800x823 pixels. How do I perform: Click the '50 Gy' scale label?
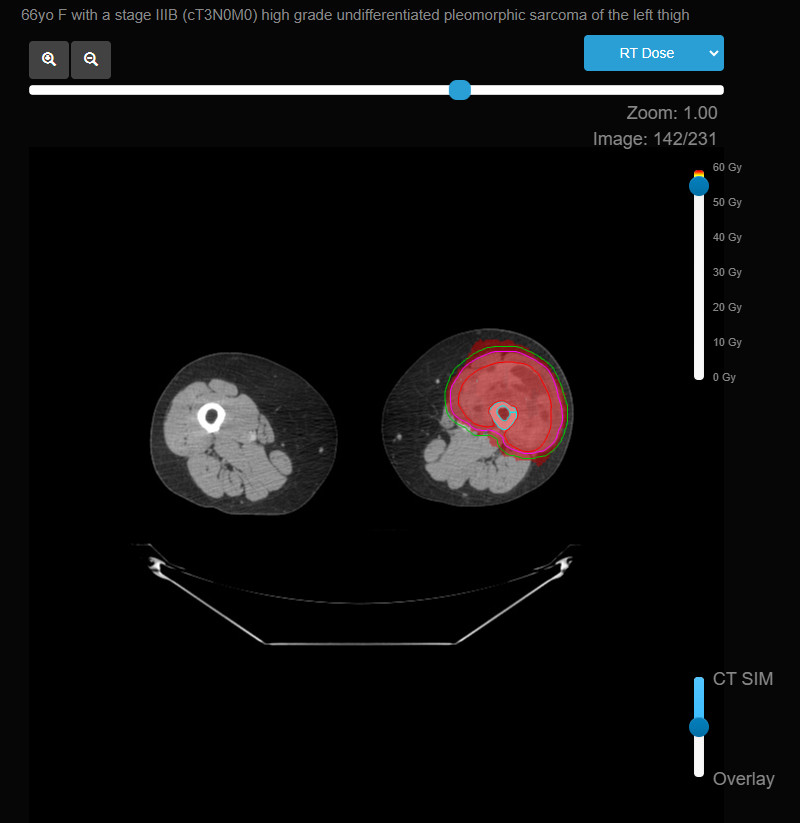(x=727, y=203)
